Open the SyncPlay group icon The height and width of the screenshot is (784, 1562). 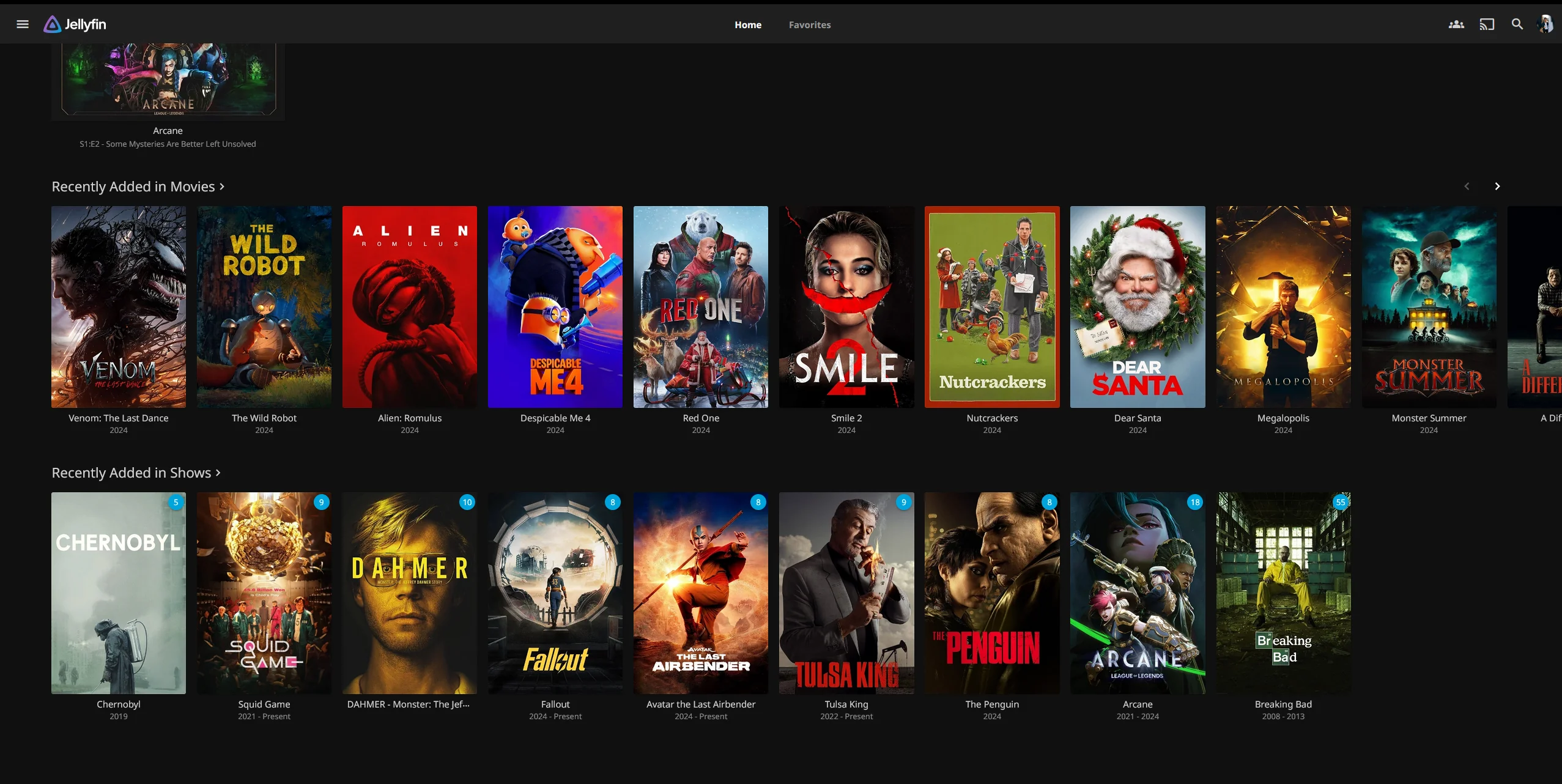(1456, 24)
